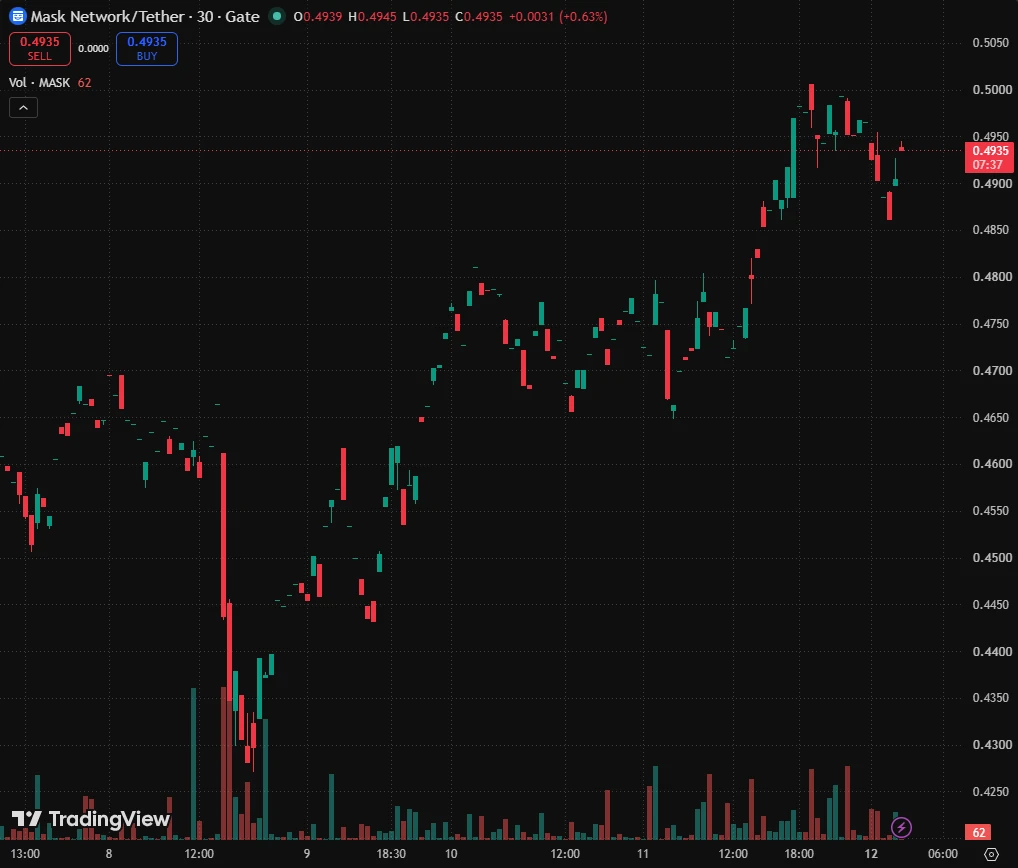Click the 0.4700 price axis label
The image size is (1018, 868).
991,371
